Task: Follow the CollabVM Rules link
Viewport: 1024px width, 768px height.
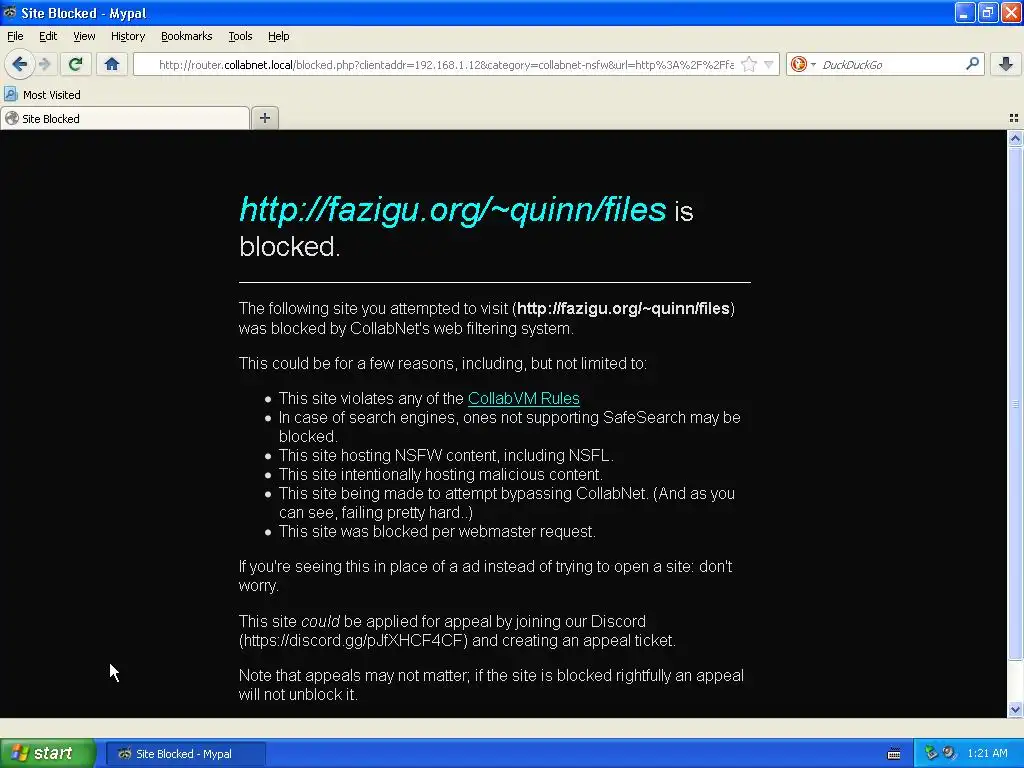Action: 524,398
